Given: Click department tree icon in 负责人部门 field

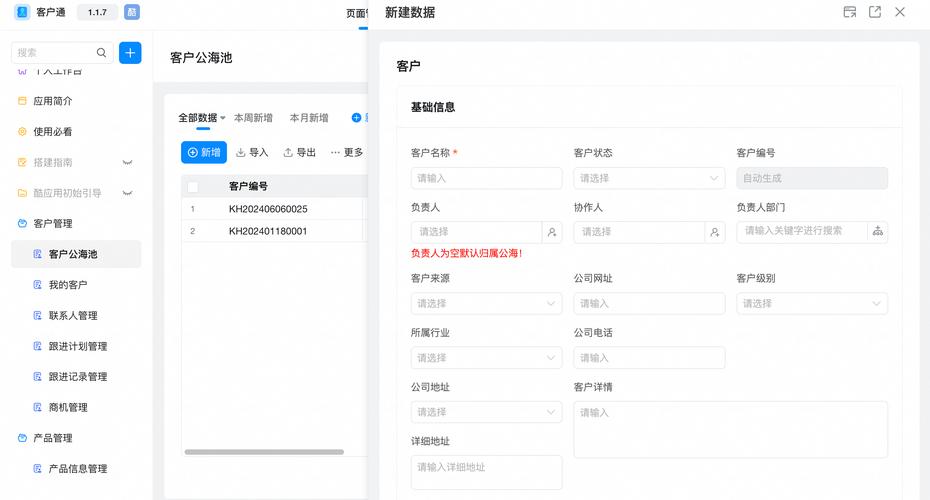Looking at the screenshot, I should pos(877,232).
